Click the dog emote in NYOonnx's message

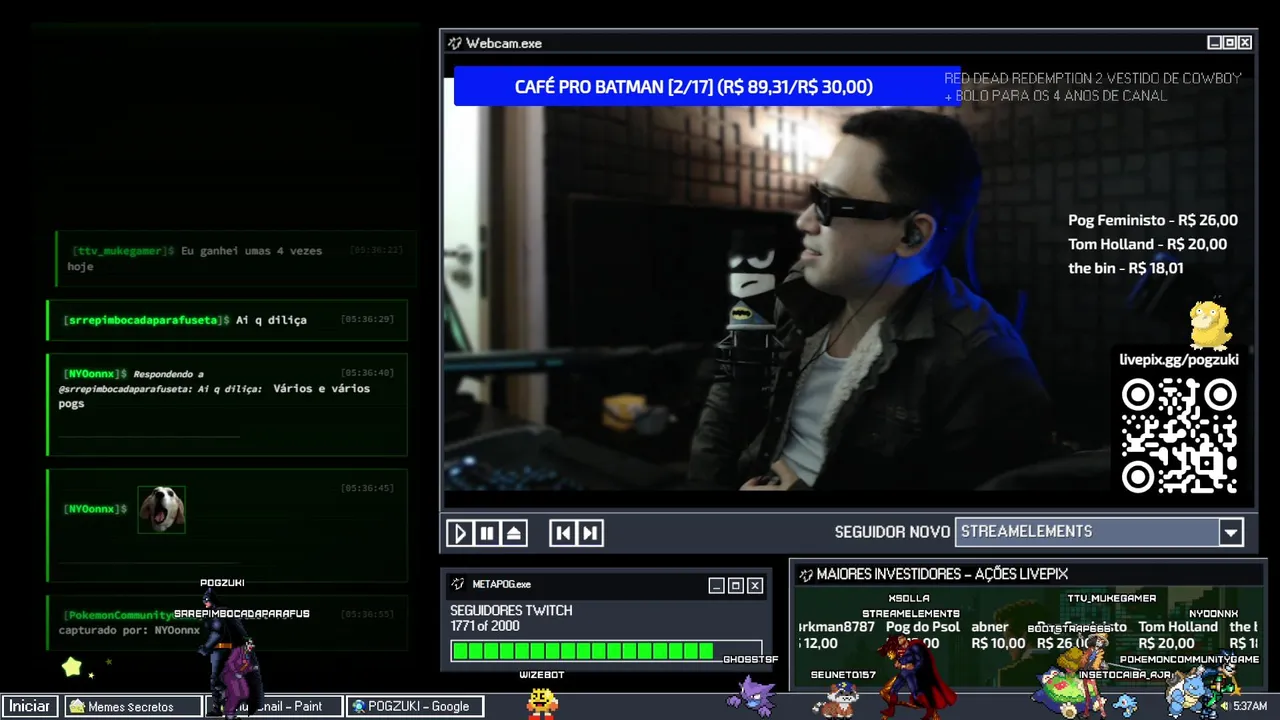pos(161,509)
